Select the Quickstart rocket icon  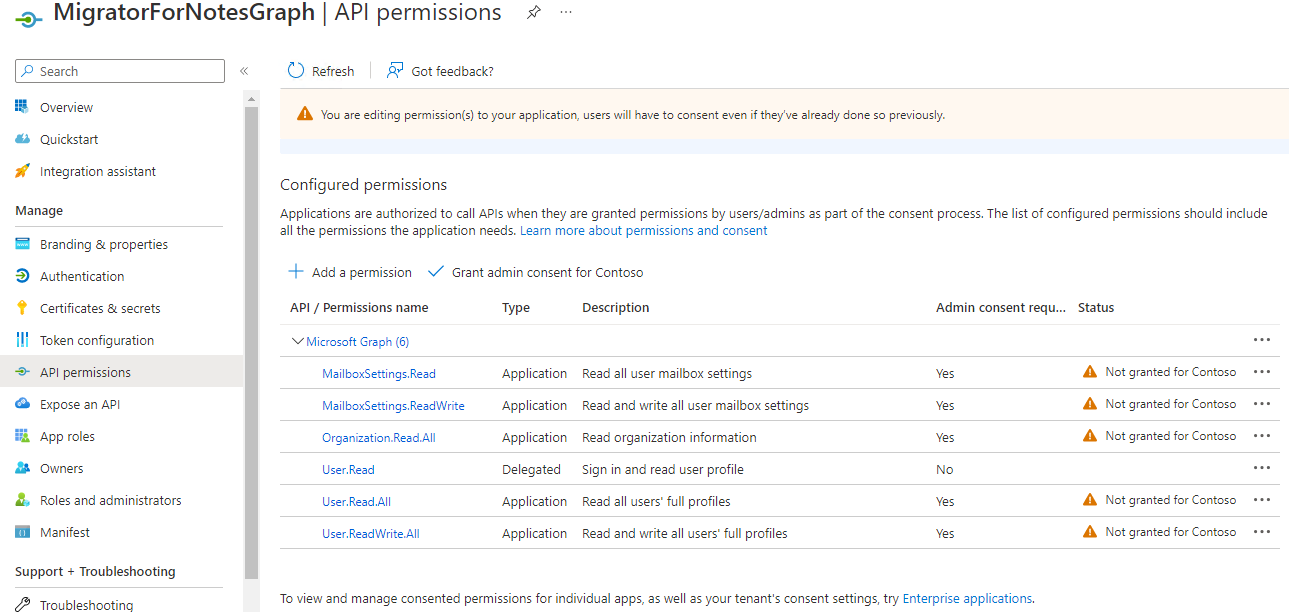pos(22,138)
